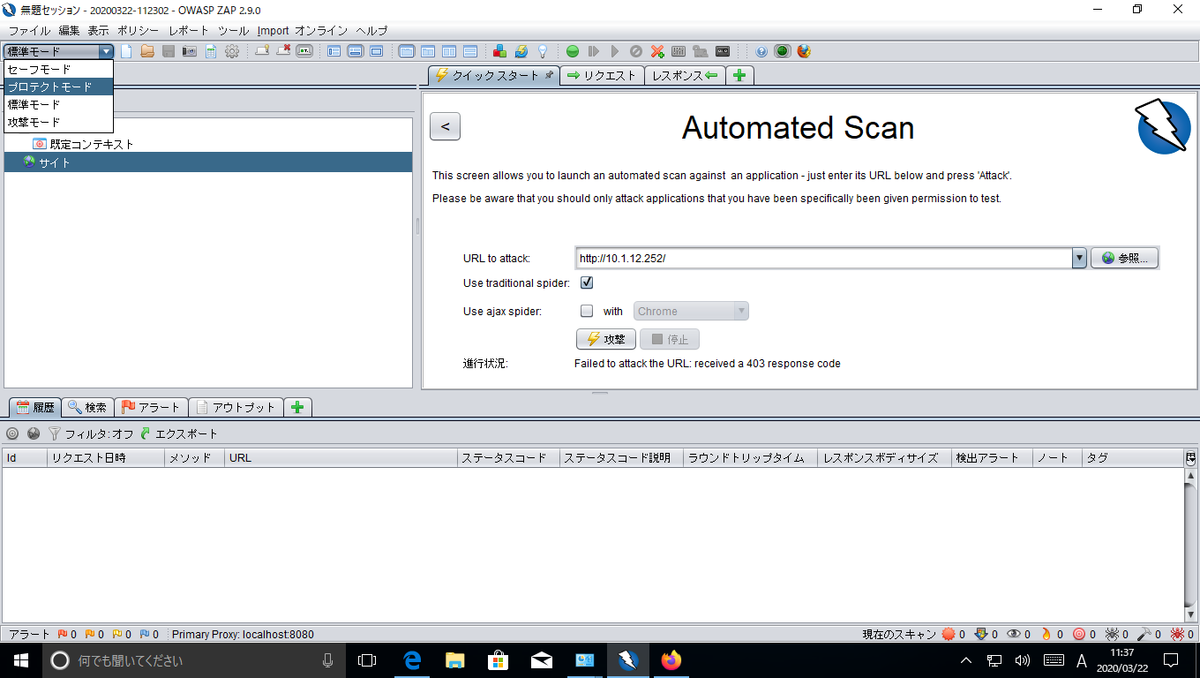Click the 攻撃 attack button

606,339
